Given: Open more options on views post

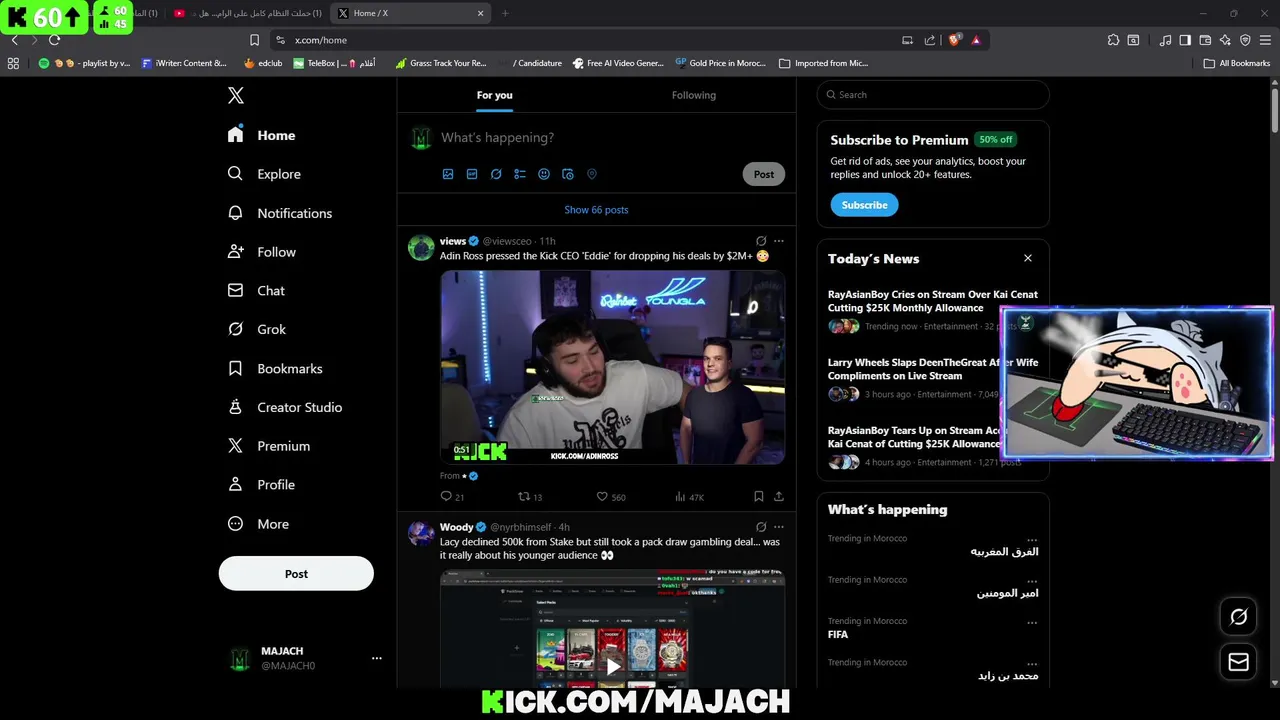Looking at the screenshot, I should click(x=779, y=241).
